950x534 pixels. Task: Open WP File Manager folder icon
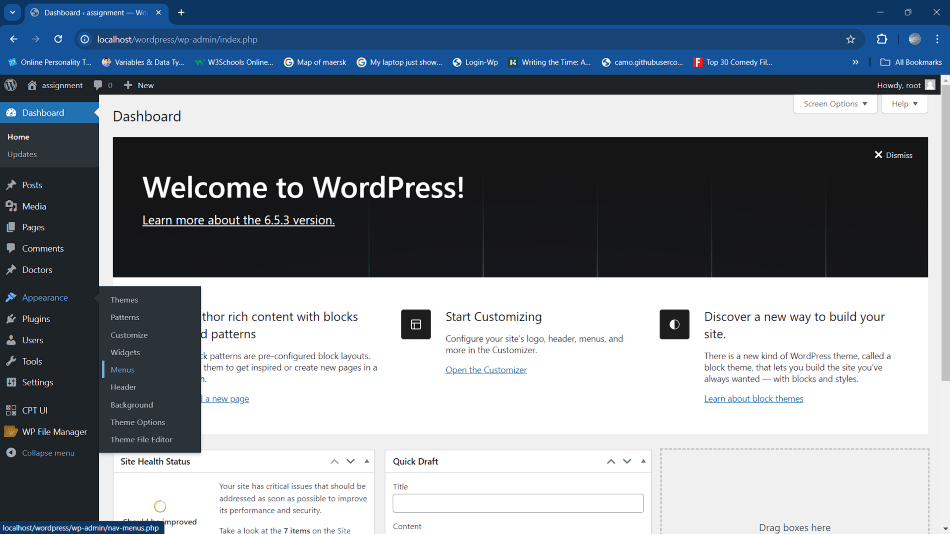pyautogui.click(x=11, y=432)
